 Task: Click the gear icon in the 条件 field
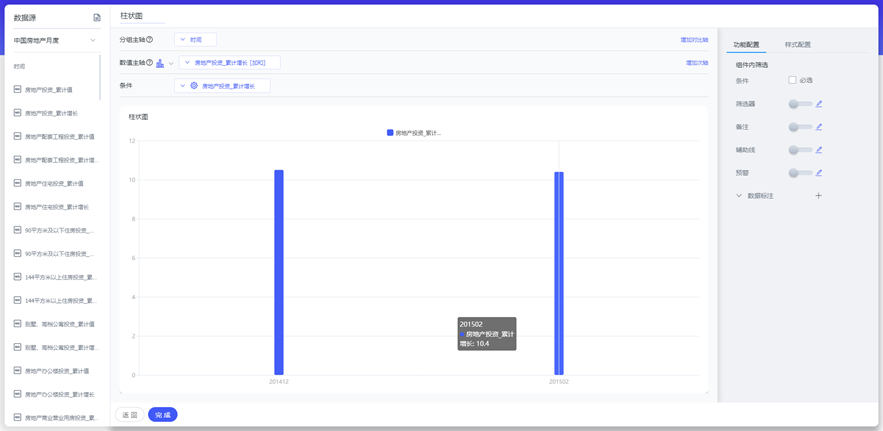click(194, 86)
